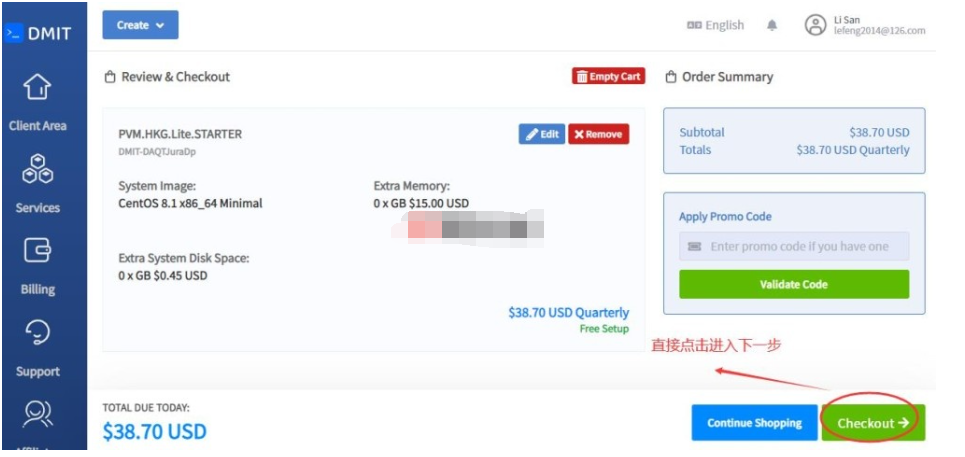Click the notification bell icon
The height and width of the screenshot is (457, 965).
pos(772,26)
